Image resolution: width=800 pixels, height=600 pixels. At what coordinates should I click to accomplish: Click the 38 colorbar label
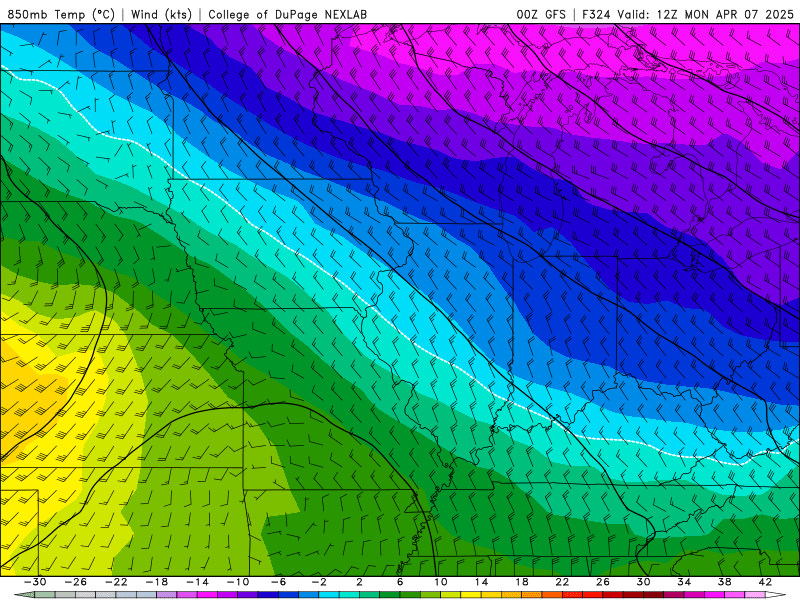point(724,582)
